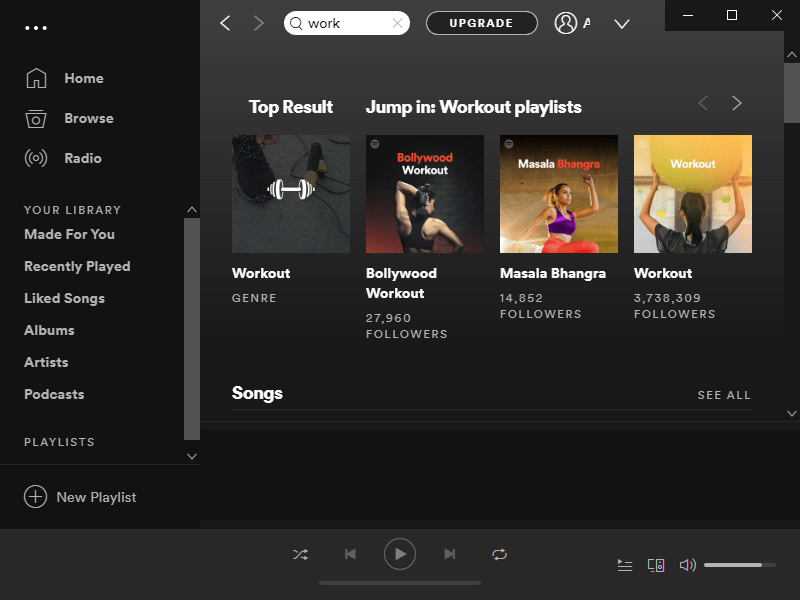This screenshot has width=801, height=600.
Task: Click the Browse box icon
Action: pos(36,118)
